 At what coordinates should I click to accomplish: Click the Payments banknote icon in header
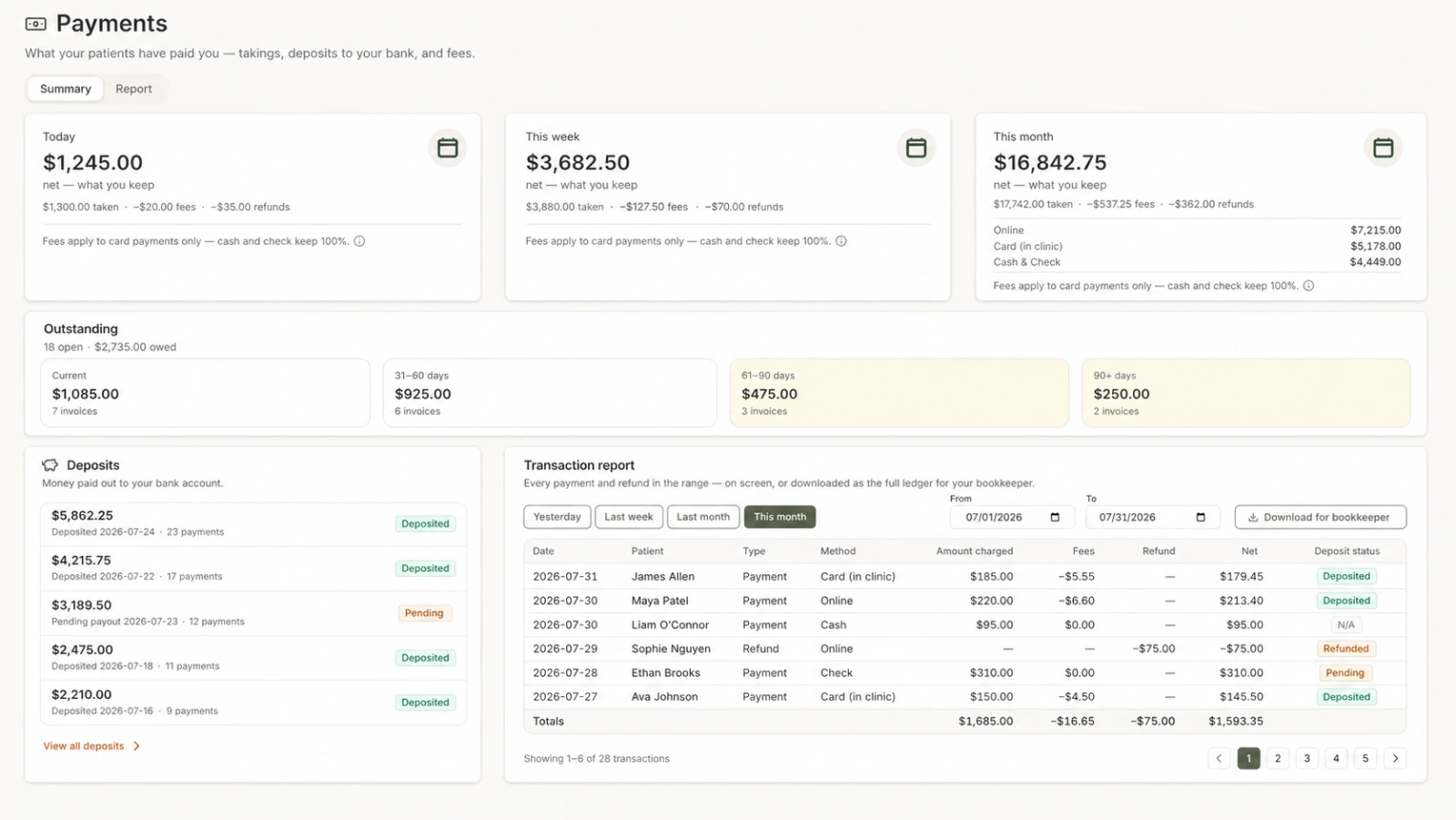pyautogui.click(x=35, y=24)
